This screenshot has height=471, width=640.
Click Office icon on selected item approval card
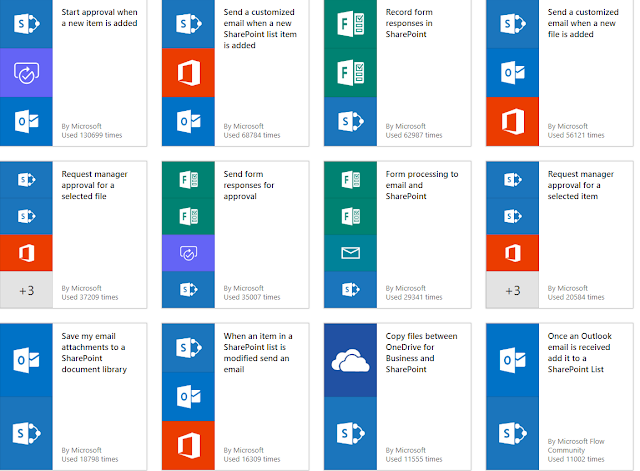[512, 253]
